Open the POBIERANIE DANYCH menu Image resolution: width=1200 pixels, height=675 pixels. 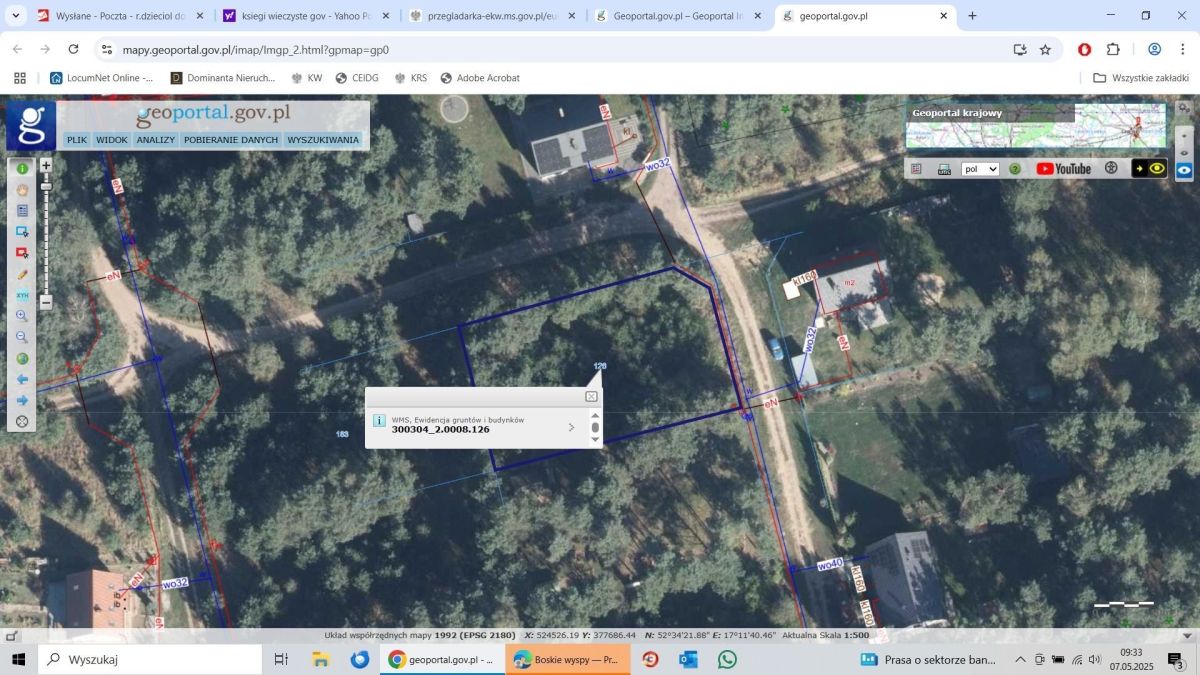pyautogui.click(x=231, y=140)
